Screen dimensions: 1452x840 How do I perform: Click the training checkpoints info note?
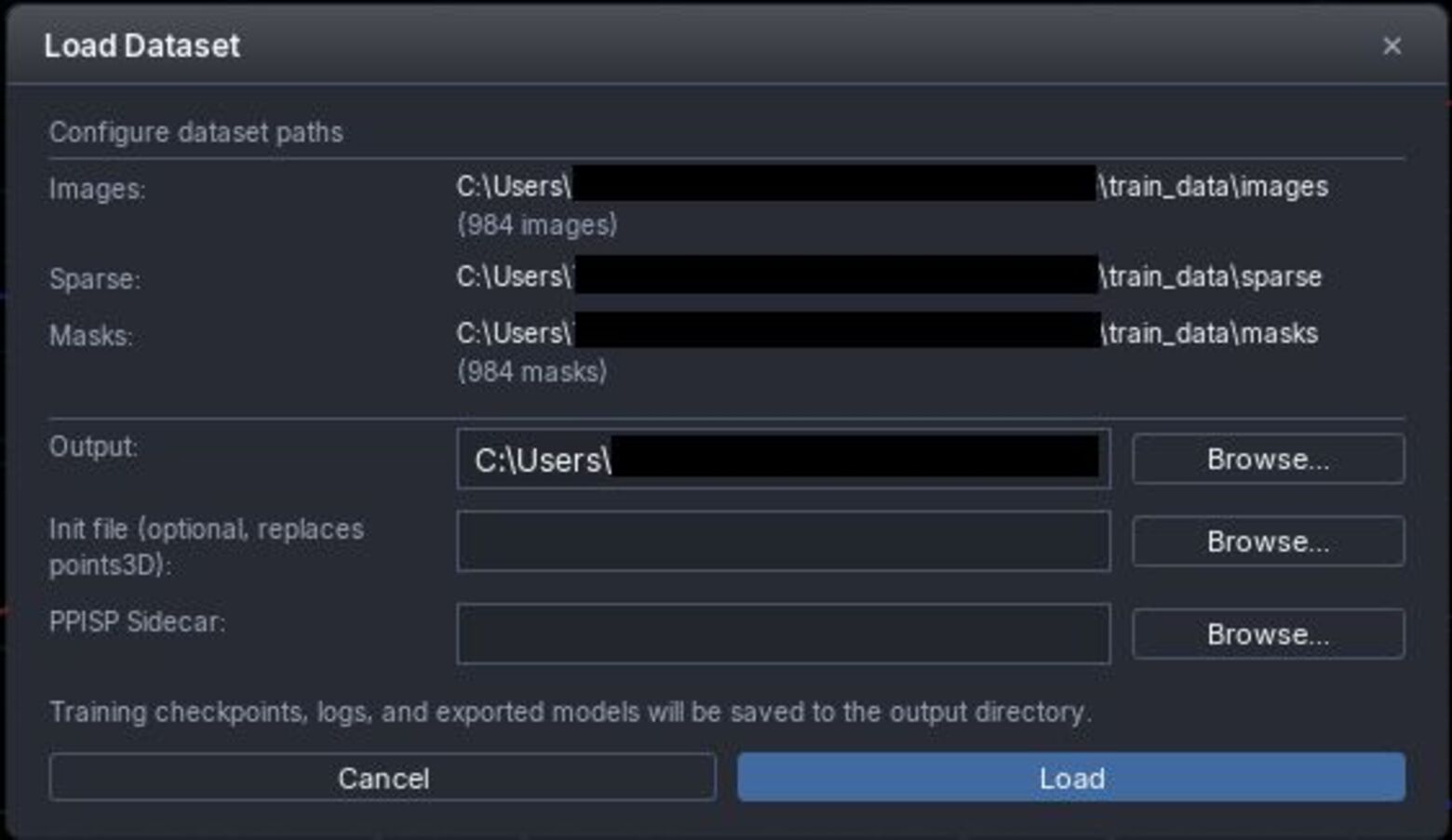(x=570, y=713)
